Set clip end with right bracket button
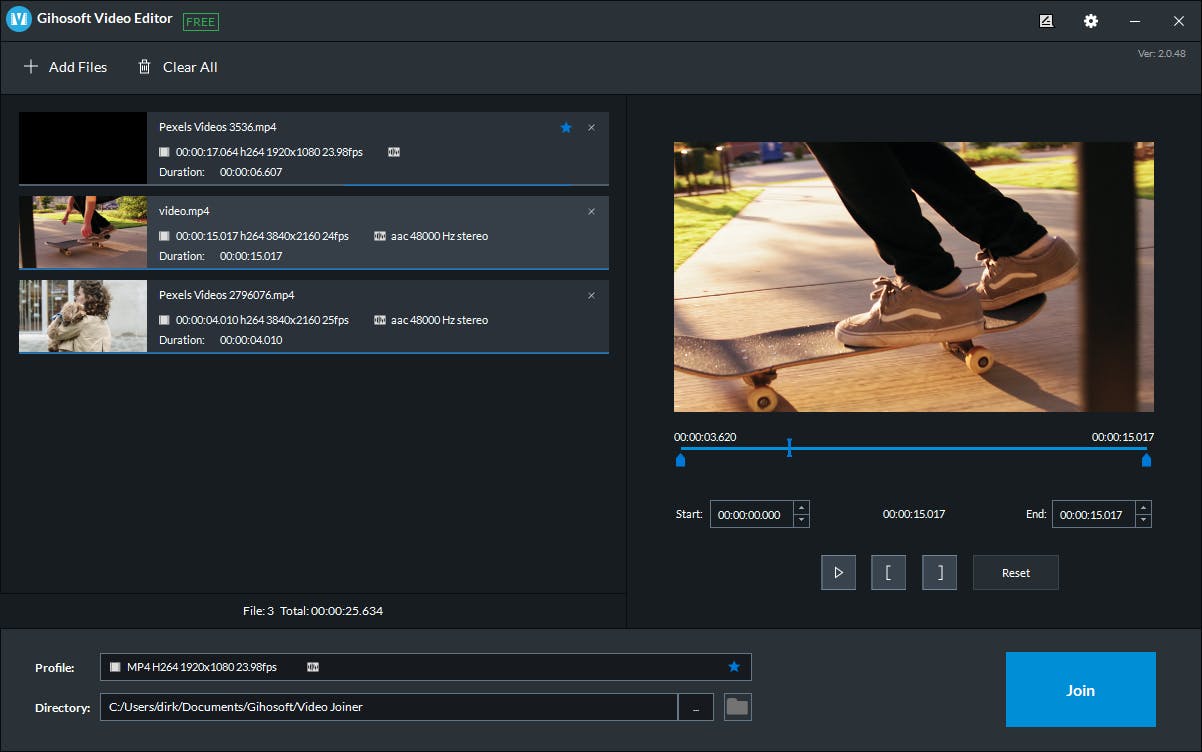This screenshot has width=1202, height=752. (x=939, y=573)
